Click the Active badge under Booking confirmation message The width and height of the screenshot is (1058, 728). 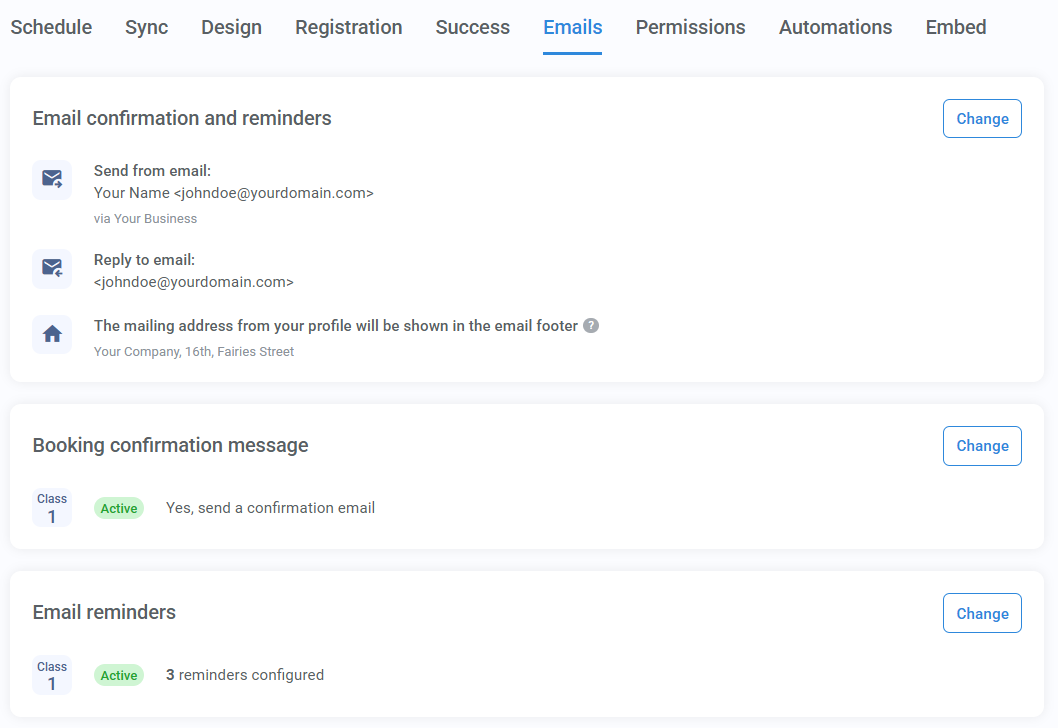coord(118,507)
